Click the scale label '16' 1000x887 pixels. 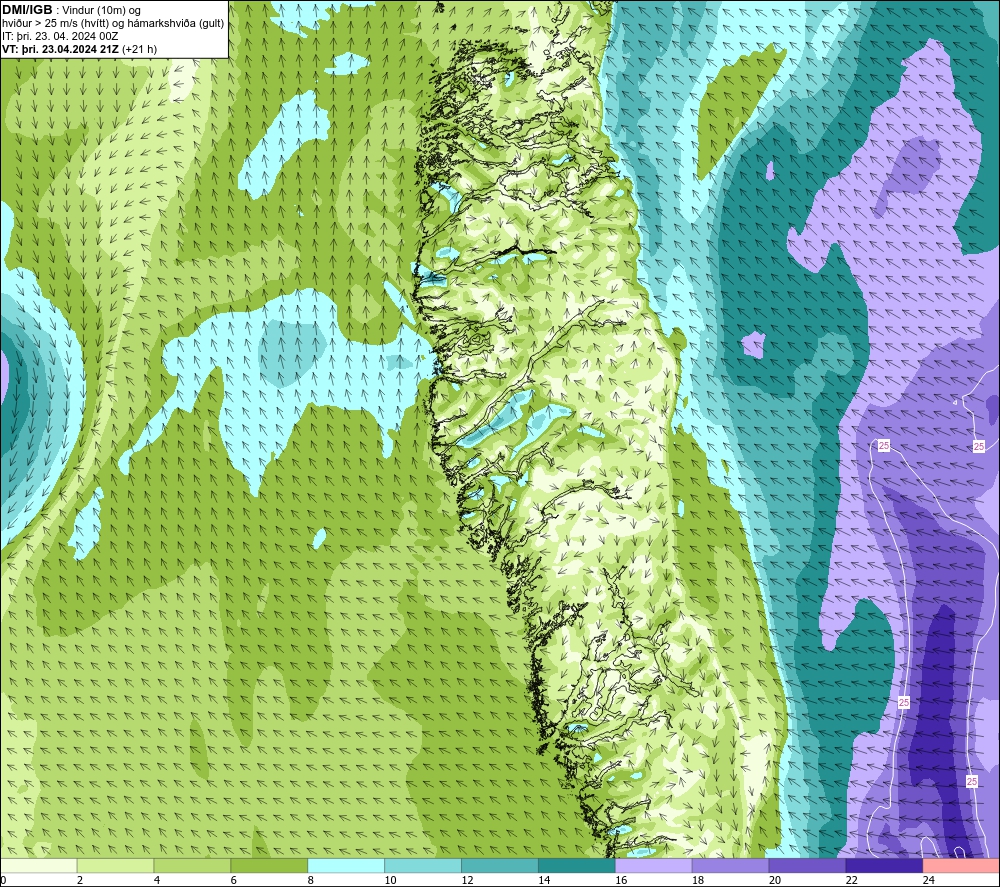click(621, 880)
